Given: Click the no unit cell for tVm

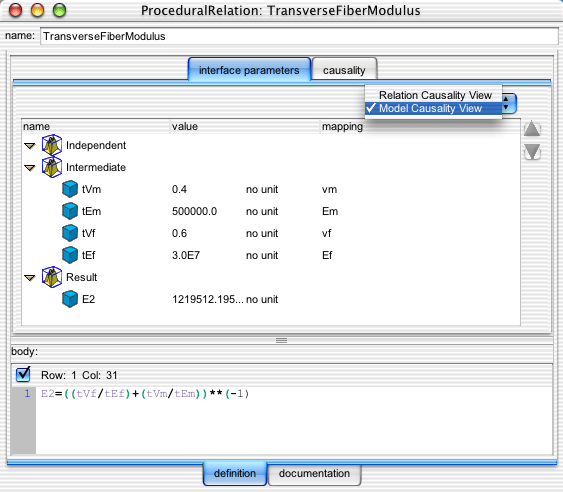Looking at the screenshot, I should [x=262, y=189].
